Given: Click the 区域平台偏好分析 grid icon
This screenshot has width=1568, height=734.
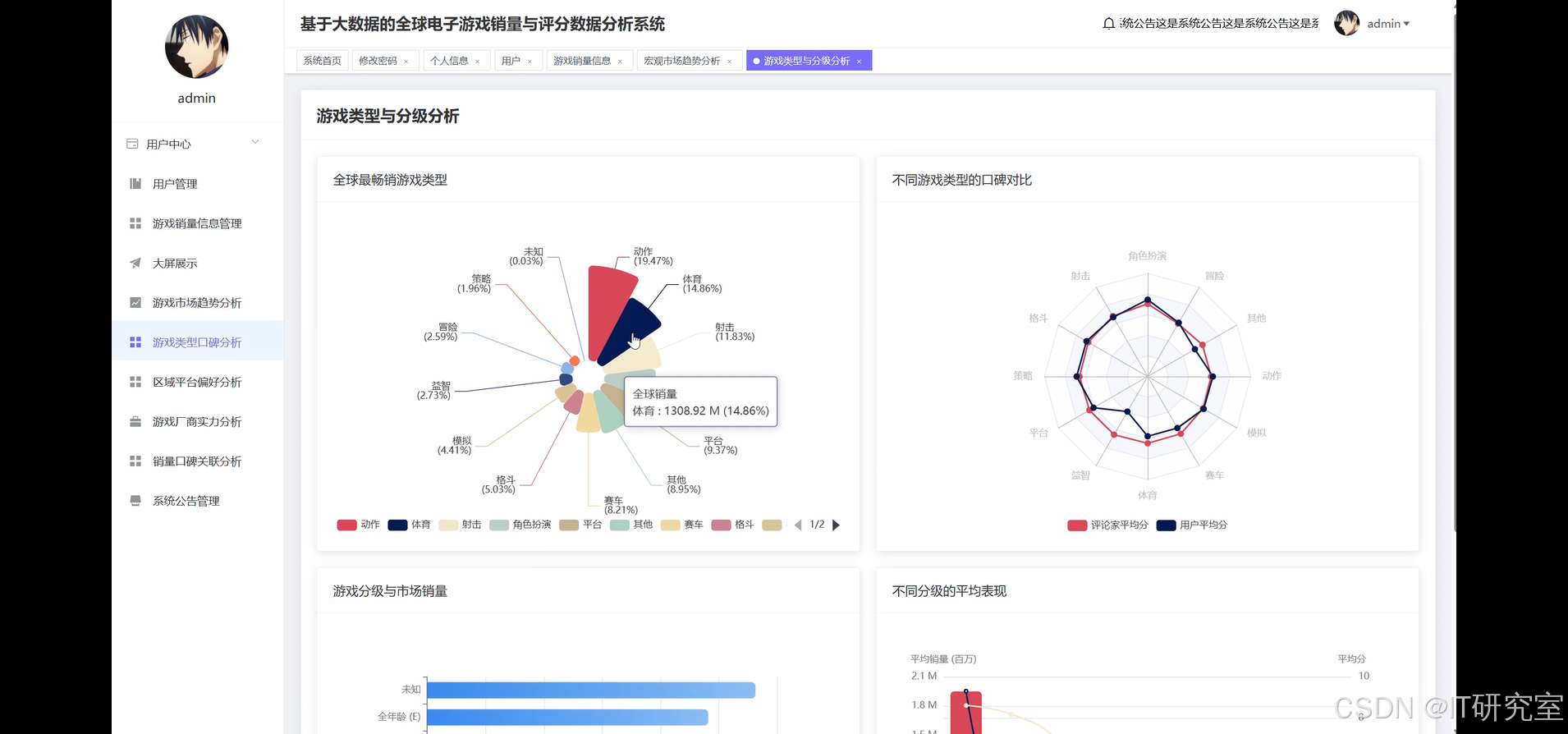Looking at the screenshot, I should [x=135, y=382].
